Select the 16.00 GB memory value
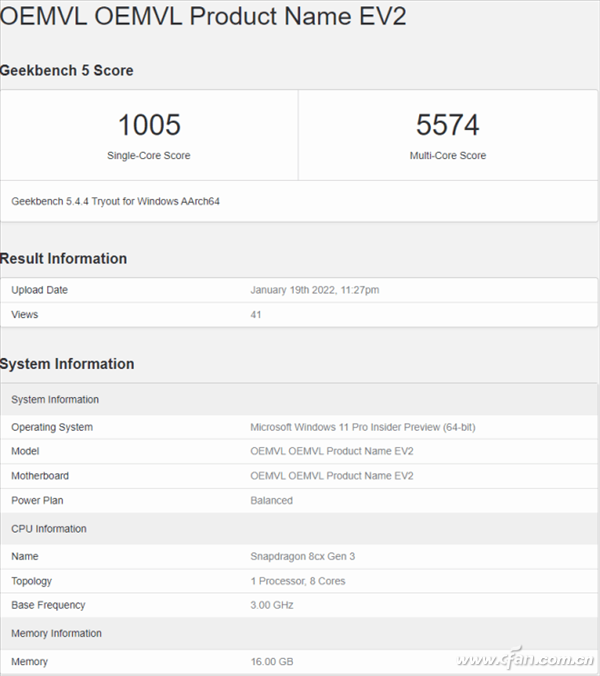The height and width of the screenshot is (676, 600). [x=270, y=662]
